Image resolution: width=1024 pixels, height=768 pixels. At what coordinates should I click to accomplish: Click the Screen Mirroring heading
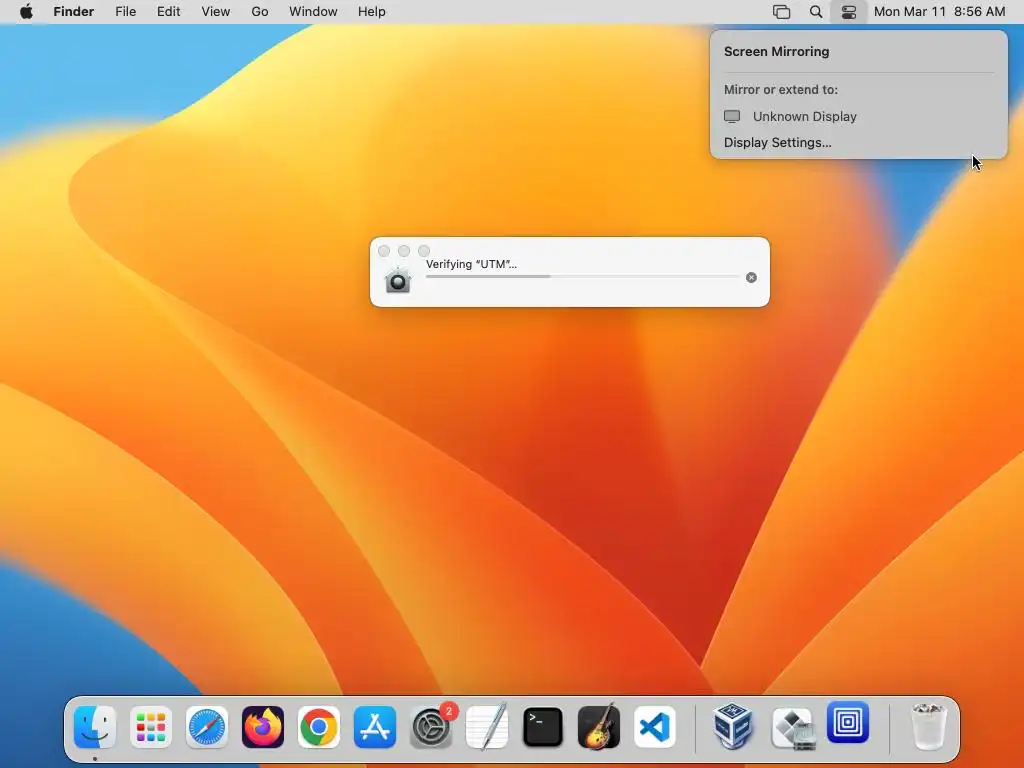click(x=776, y=52)
